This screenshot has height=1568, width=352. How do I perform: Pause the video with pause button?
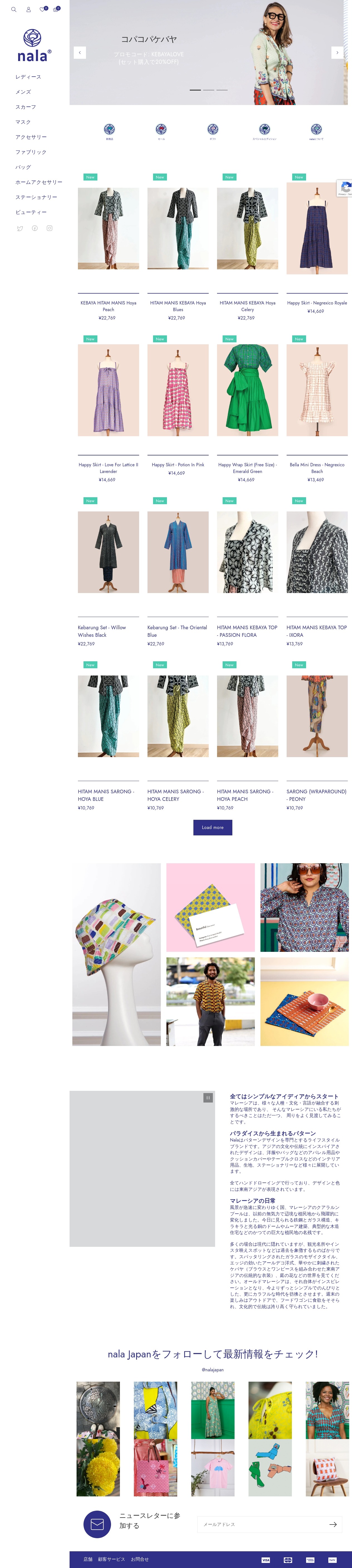coord(208,1097)
